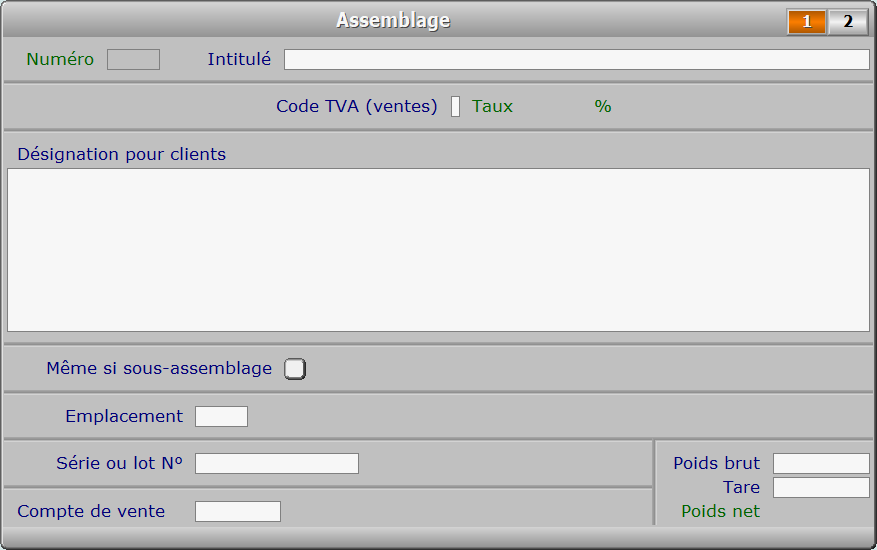Click the Poids brut input field
This screenshot has width=877, height=550.
point(821,463)
